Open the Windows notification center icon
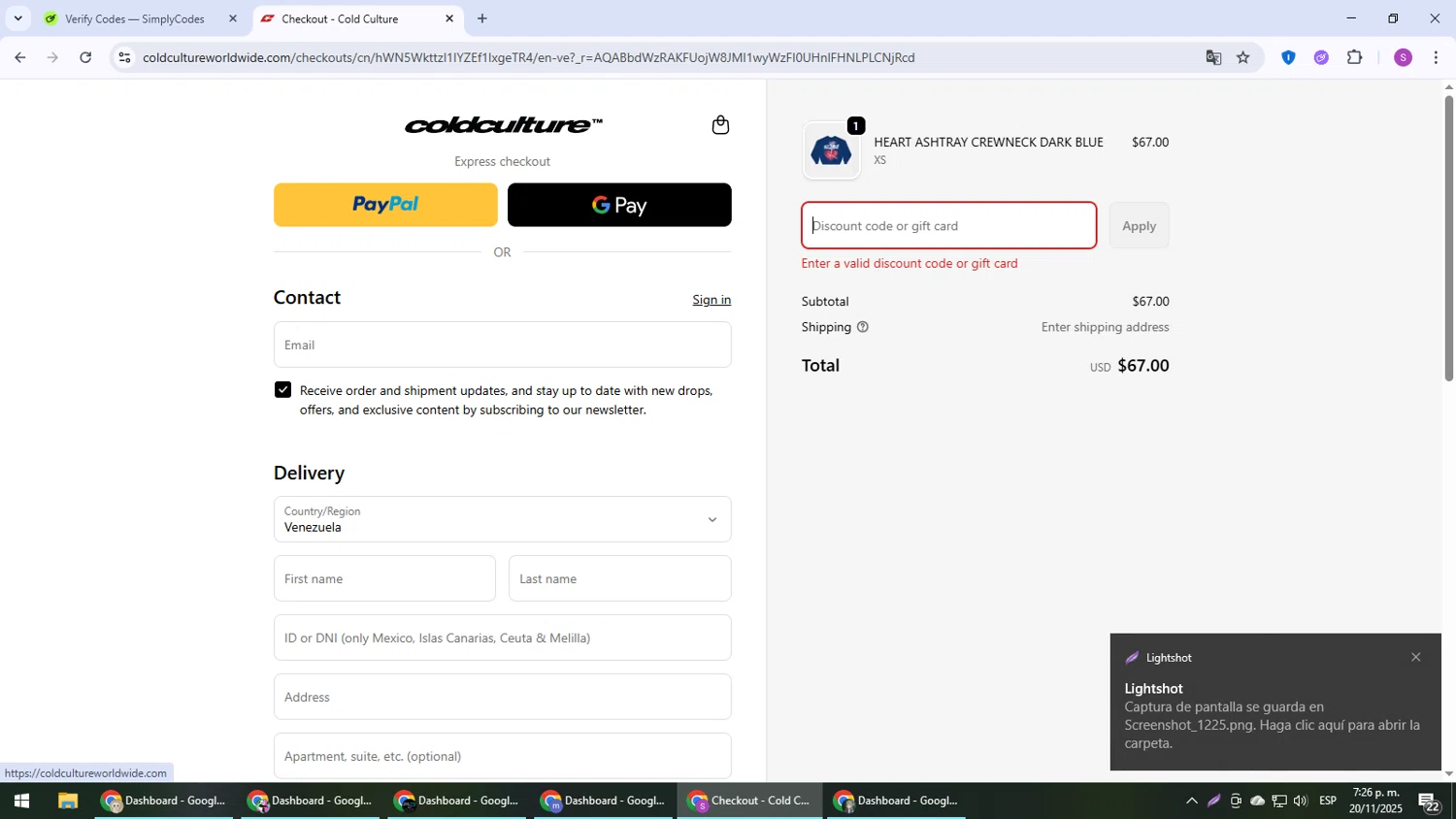Viewport: 1456px width, 819px height. [x=1429, y=802]
